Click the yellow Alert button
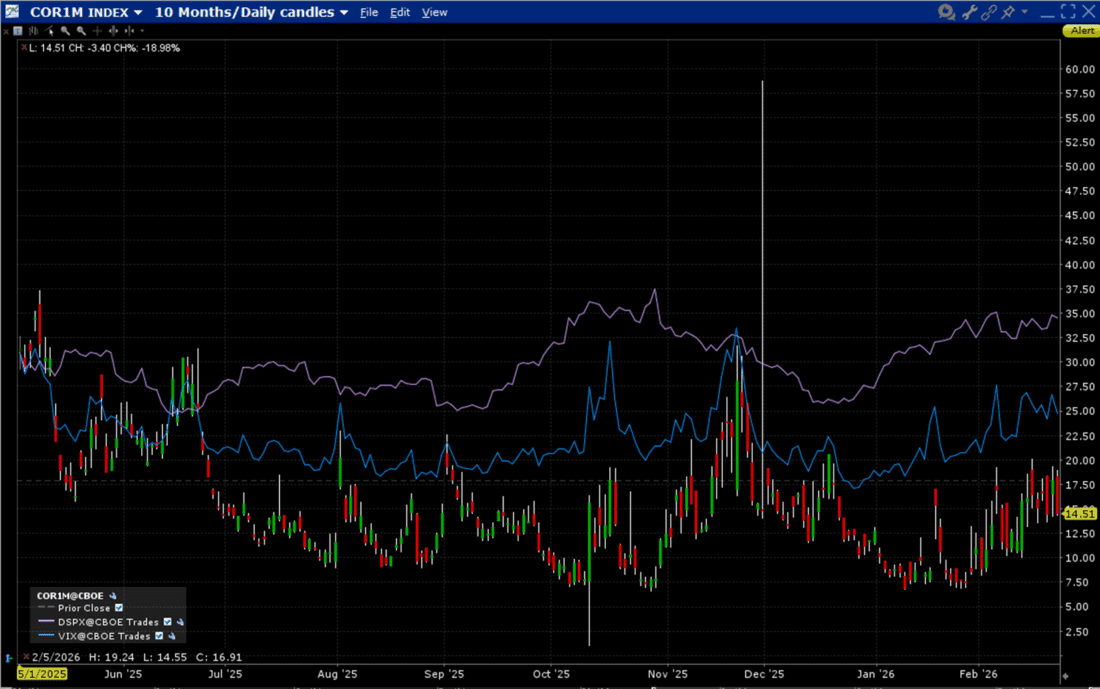The width and height of the screenshot is (1100, 689). coord(1080,30)
